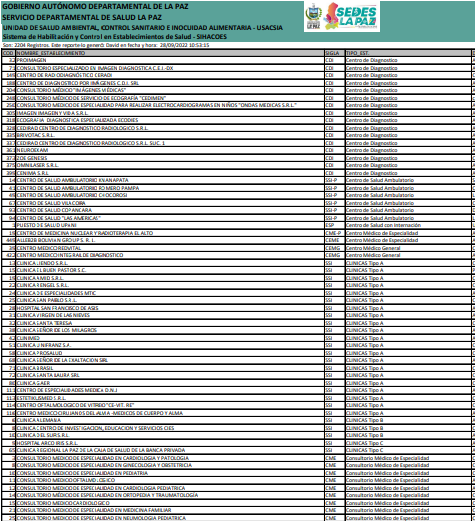475x521 pixels.
Task: Click the La Paz government crest emblem
Action: tap(313, 17)
